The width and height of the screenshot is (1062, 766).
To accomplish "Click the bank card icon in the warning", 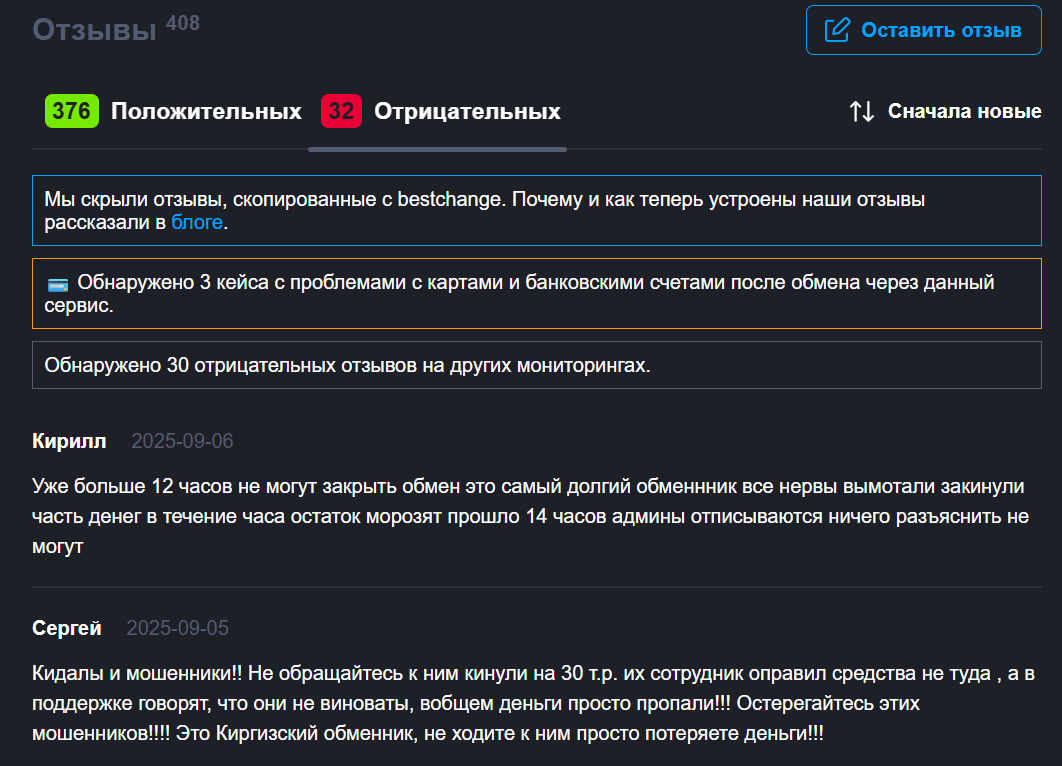I will click(x=57, y=284).
